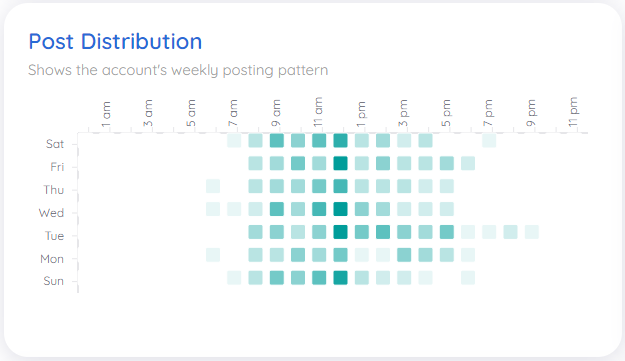
Task: Click the 9 pm axis label
Action: coord(531,113)
